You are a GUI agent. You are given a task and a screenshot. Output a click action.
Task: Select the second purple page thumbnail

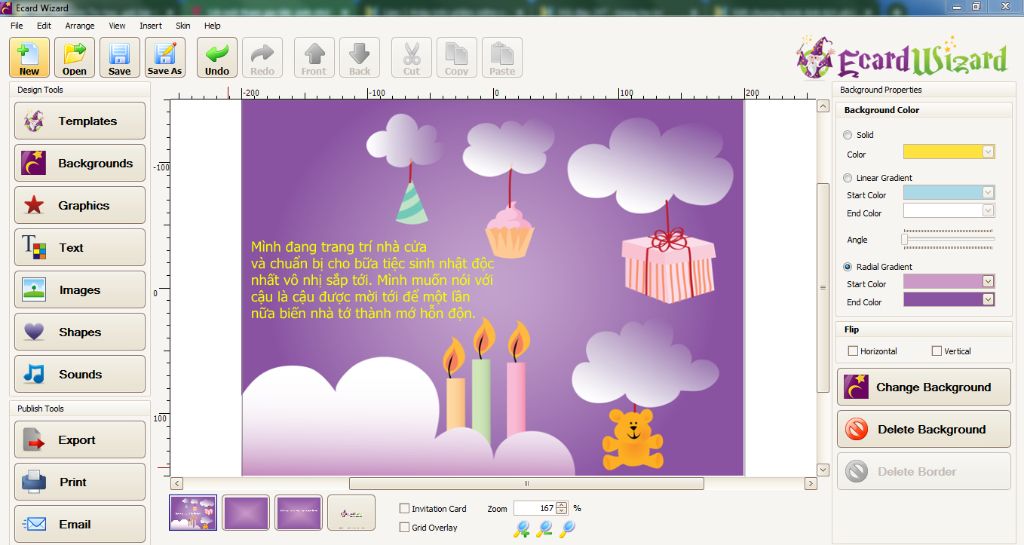246,512
